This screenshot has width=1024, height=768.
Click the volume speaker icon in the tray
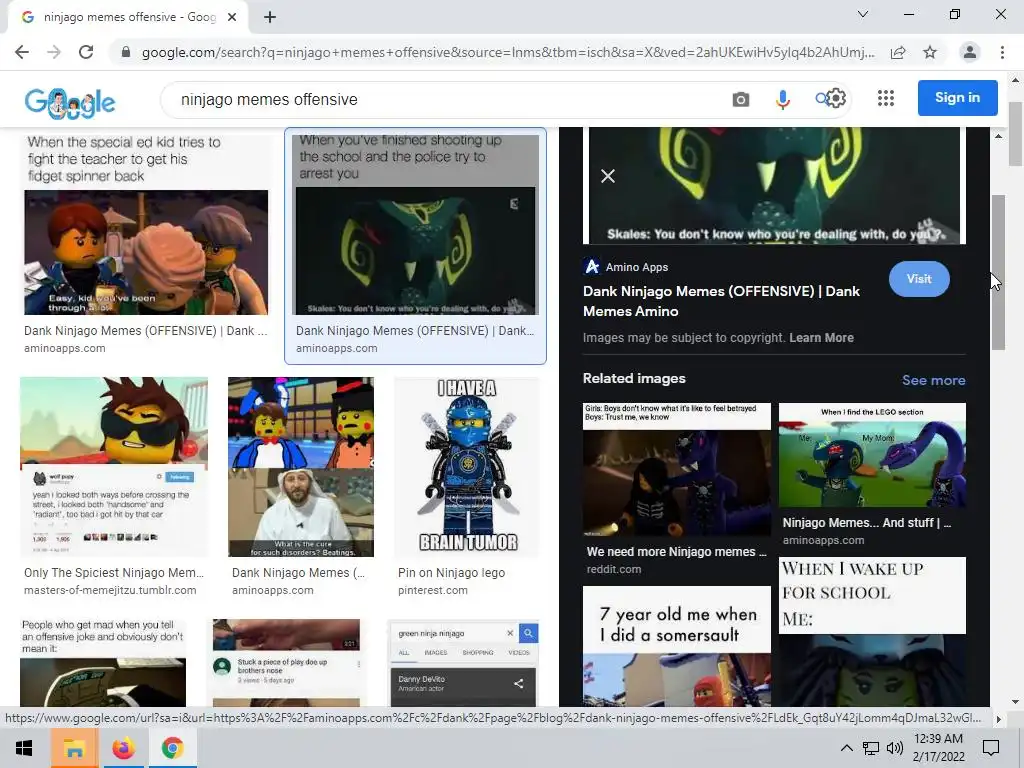(x=895, y=748)
